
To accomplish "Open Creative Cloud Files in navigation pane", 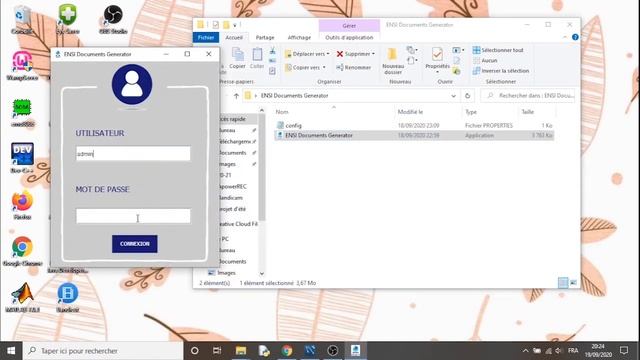I will click(x=238, y=224).
